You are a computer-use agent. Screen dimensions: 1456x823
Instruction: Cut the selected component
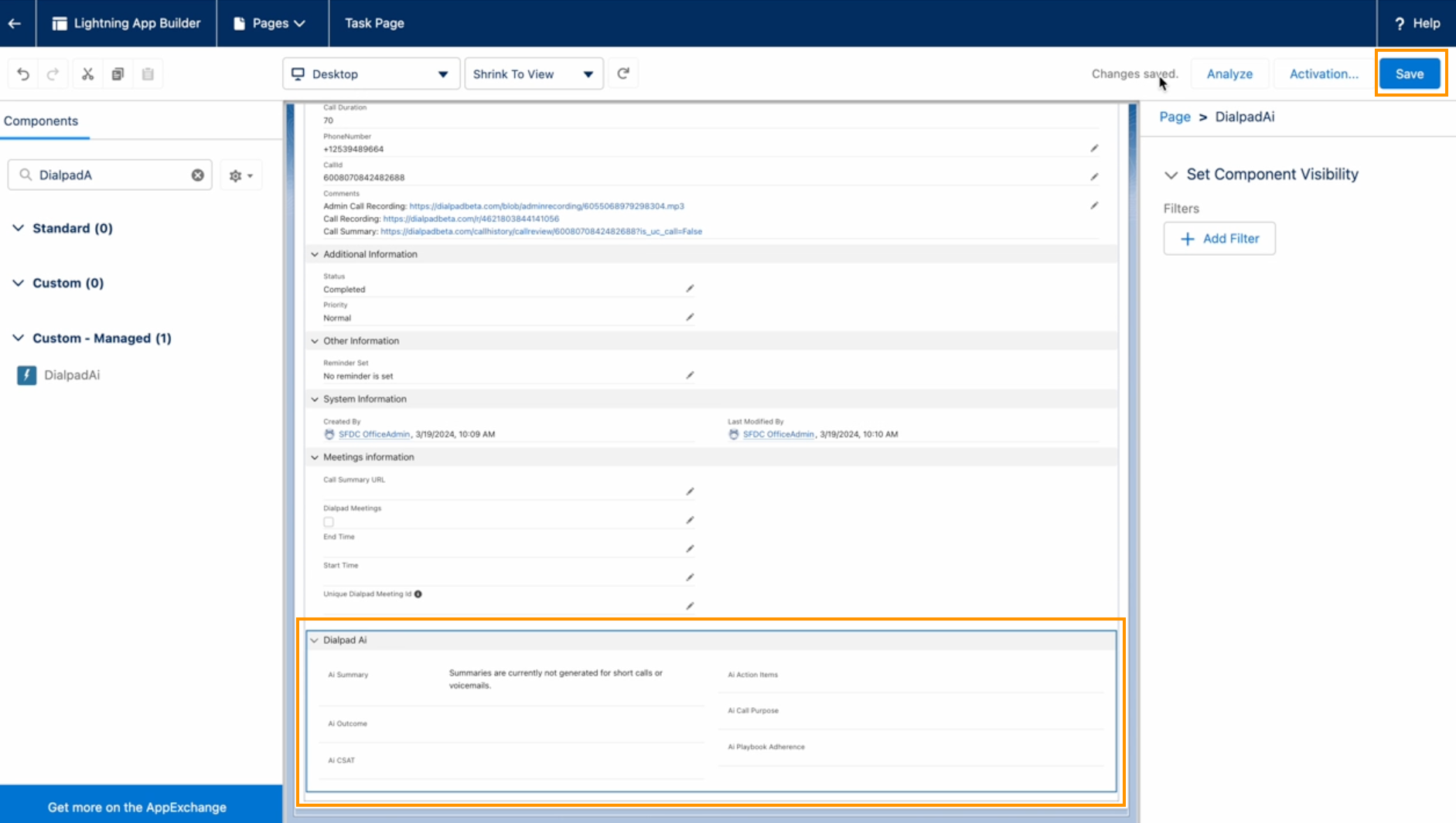[87, 74]
